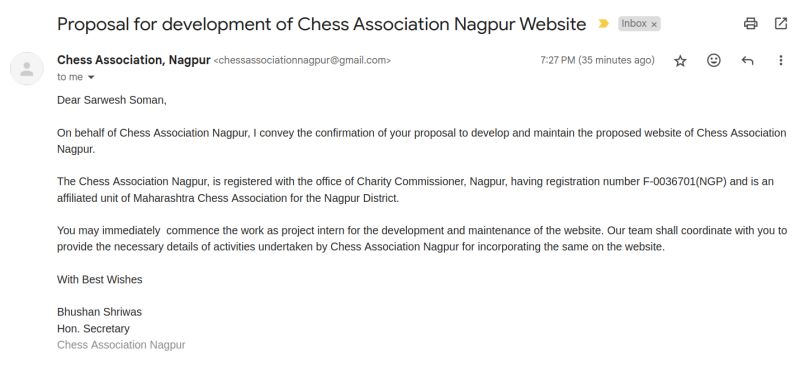Open the sender's profile avatar

tap(27, 69)
